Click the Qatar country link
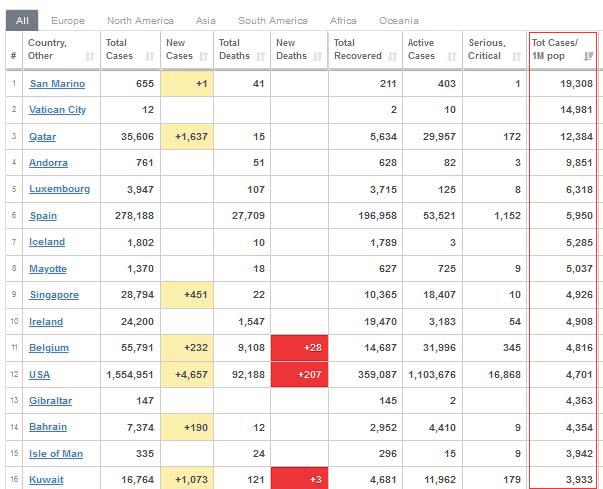603x489 pixels. [43, 137]
